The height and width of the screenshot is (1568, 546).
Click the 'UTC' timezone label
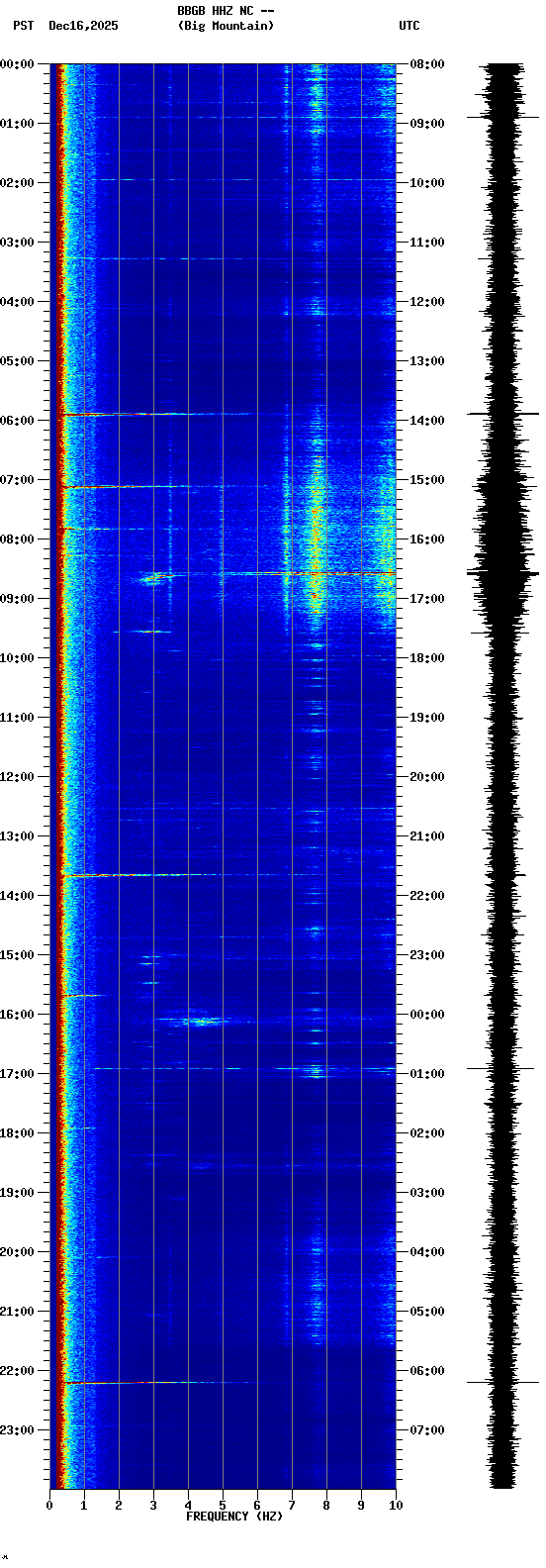click(x=409, y=26)
